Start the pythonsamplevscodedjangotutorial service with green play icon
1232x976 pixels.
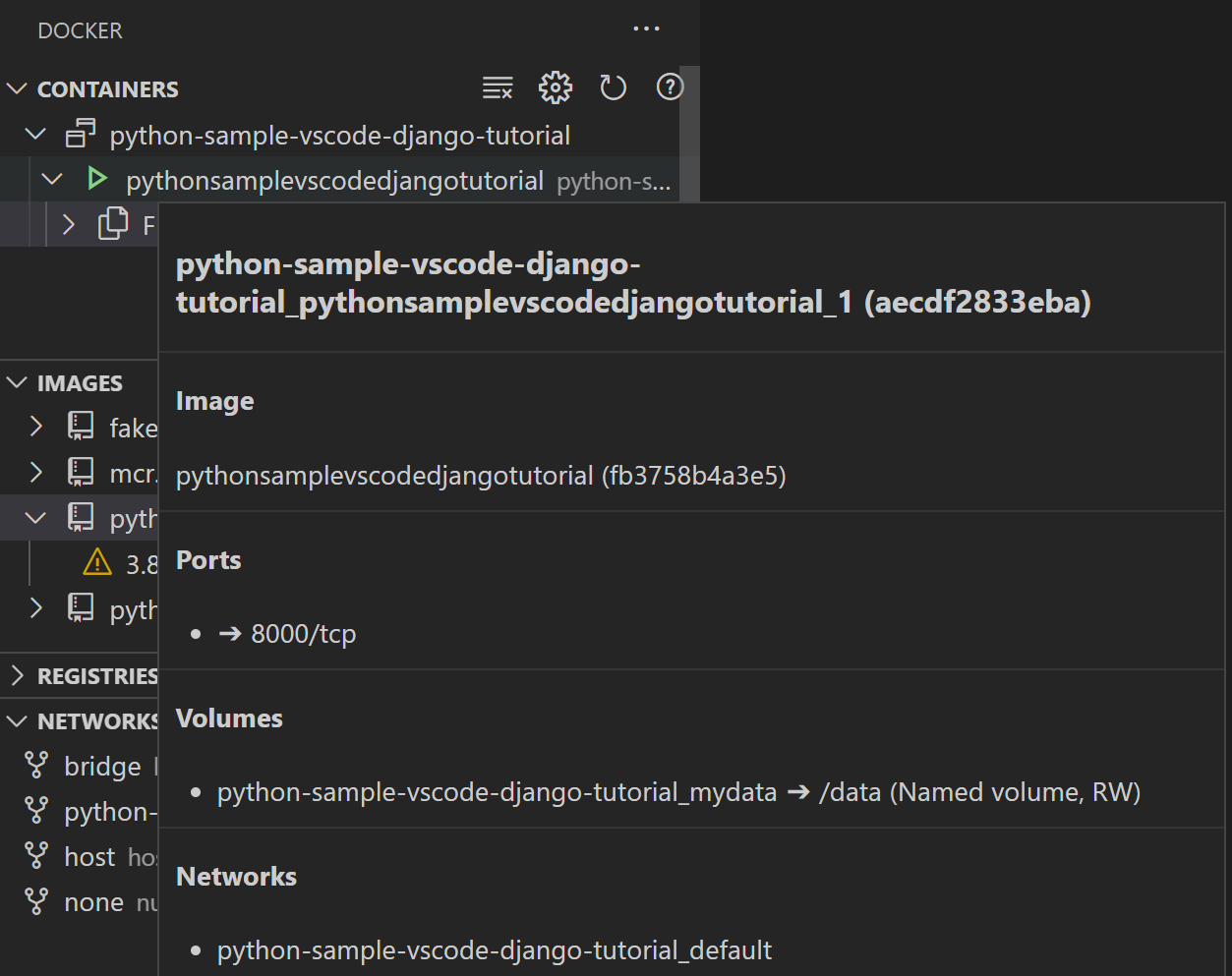96,179
